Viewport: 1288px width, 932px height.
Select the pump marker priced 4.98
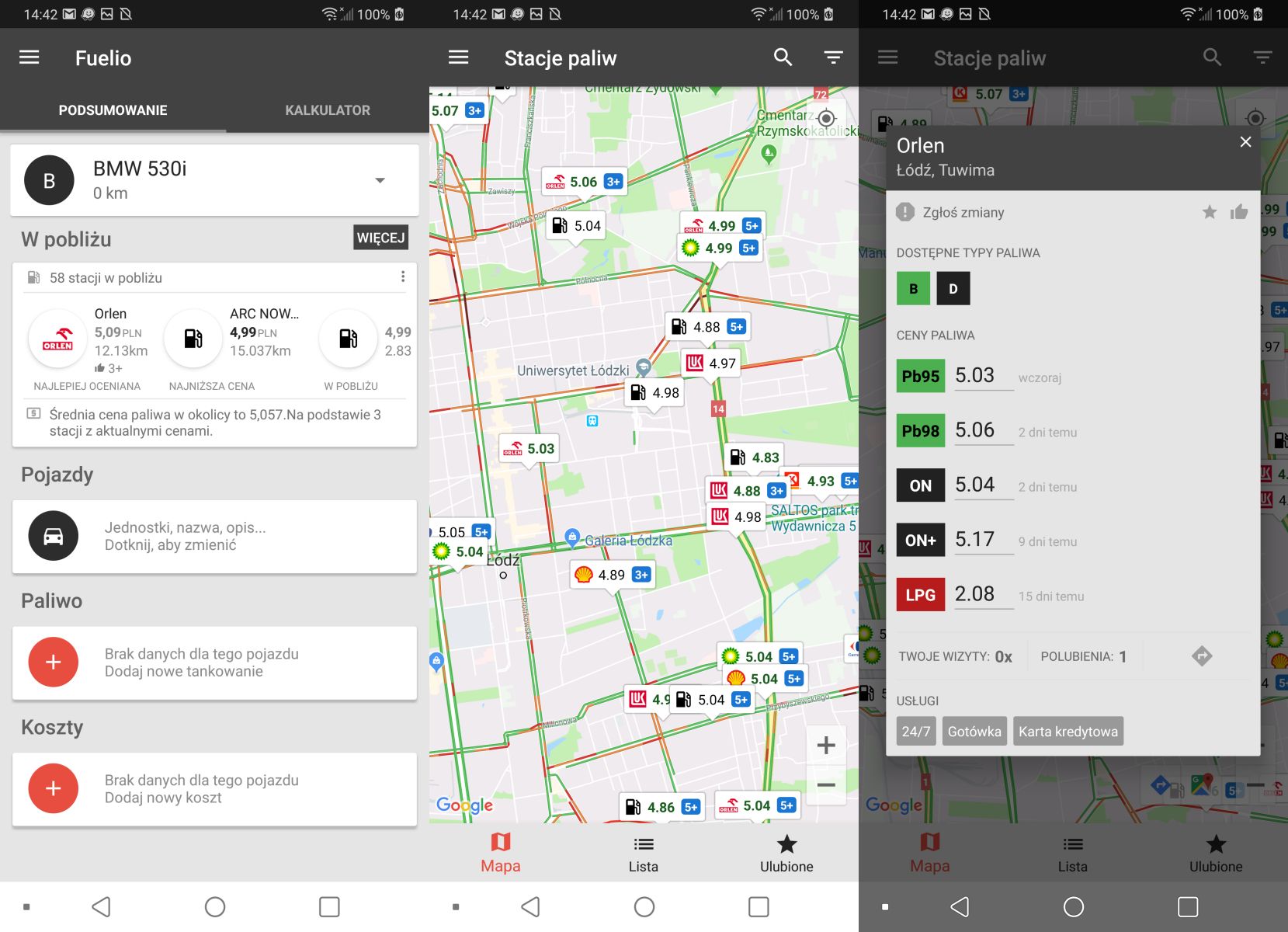(654, 392)
